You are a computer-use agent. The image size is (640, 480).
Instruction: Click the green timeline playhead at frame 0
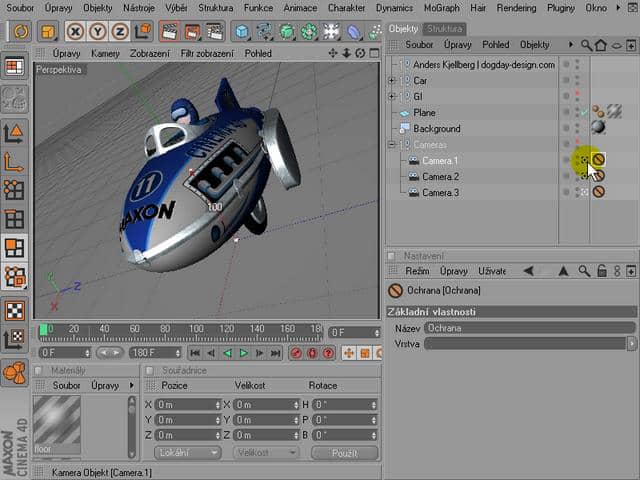(x=43, y=330)
